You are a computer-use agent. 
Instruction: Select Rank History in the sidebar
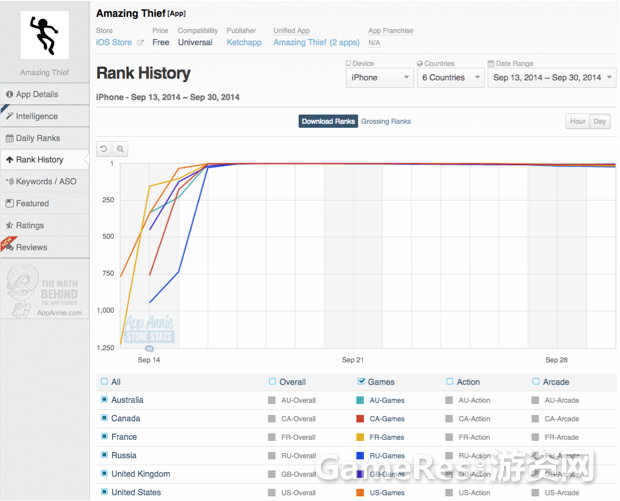point(45,160)
